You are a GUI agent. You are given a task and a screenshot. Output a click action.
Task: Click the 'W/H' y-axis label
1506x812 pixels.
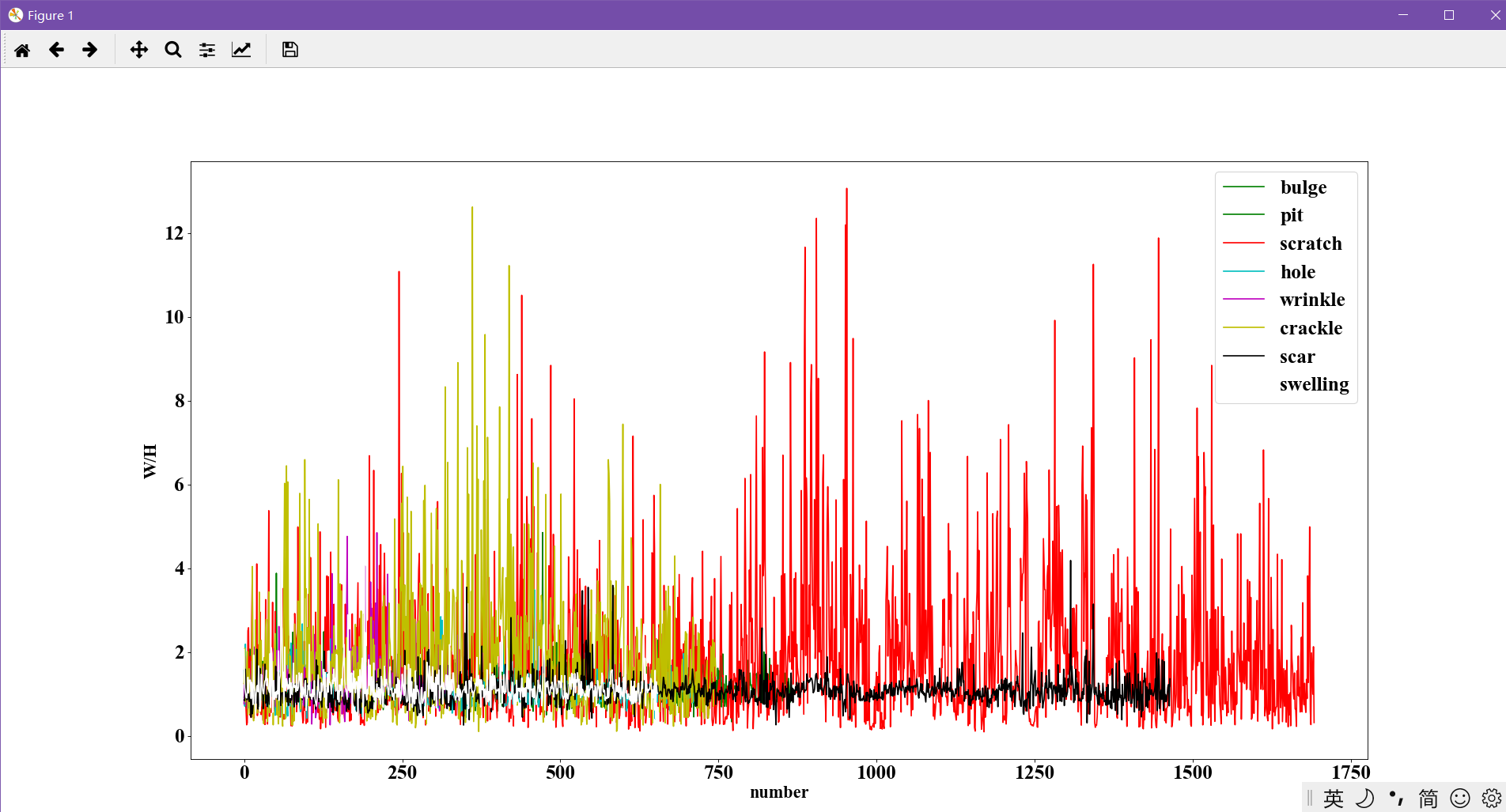(150, 461)
